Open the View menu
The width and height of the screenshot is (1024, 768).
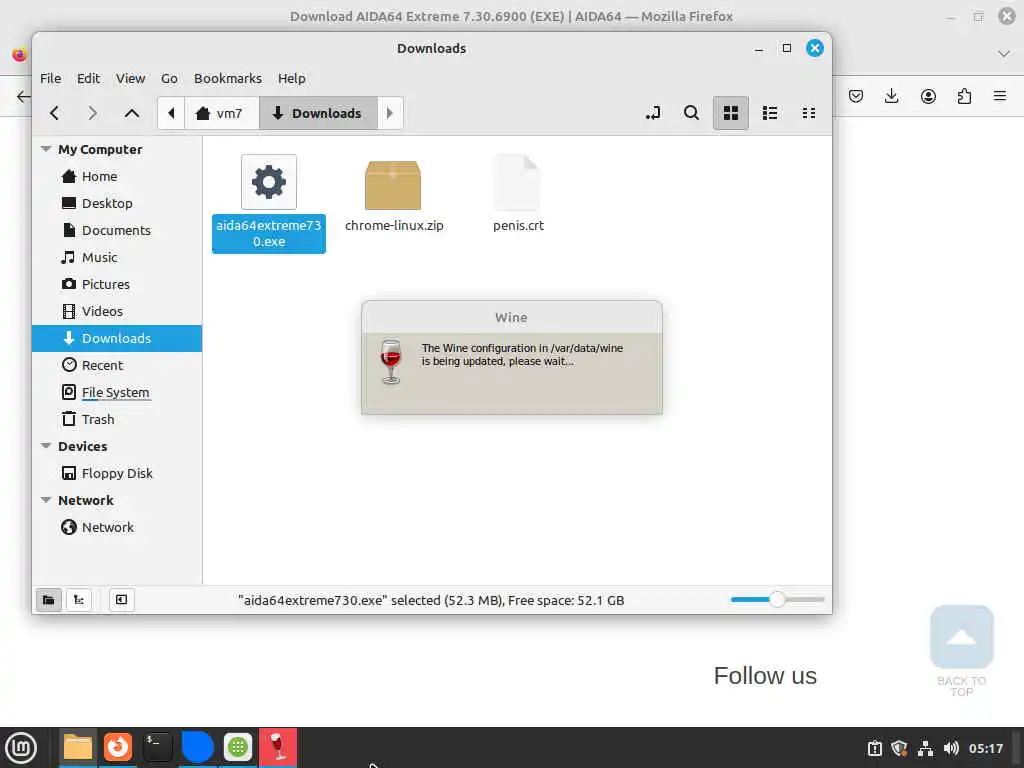[x=131, y=78]
